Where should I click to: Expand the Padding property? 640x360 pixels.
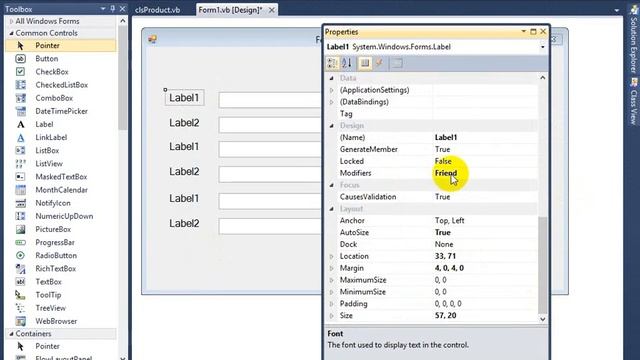click(x=331, y=304)
